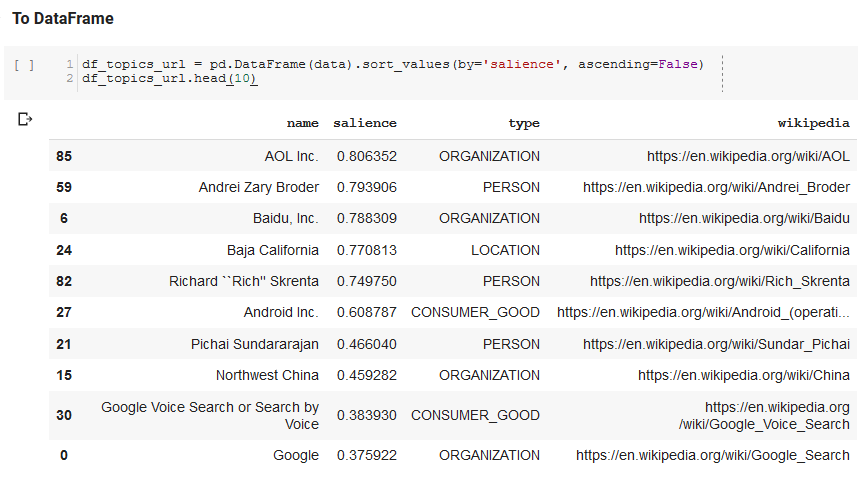Open the AOL Wikipedia link

[748, 156]
